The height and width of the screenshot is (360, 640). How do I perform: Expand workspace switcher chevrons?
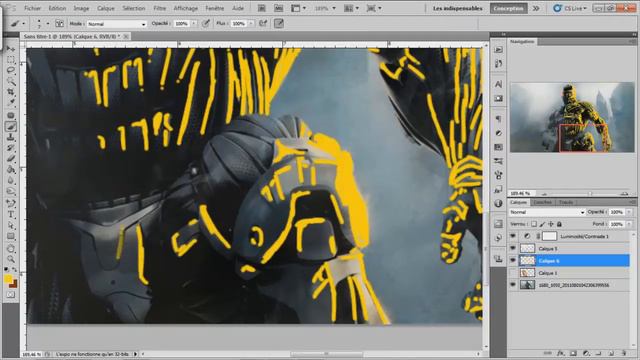(536, 8)
